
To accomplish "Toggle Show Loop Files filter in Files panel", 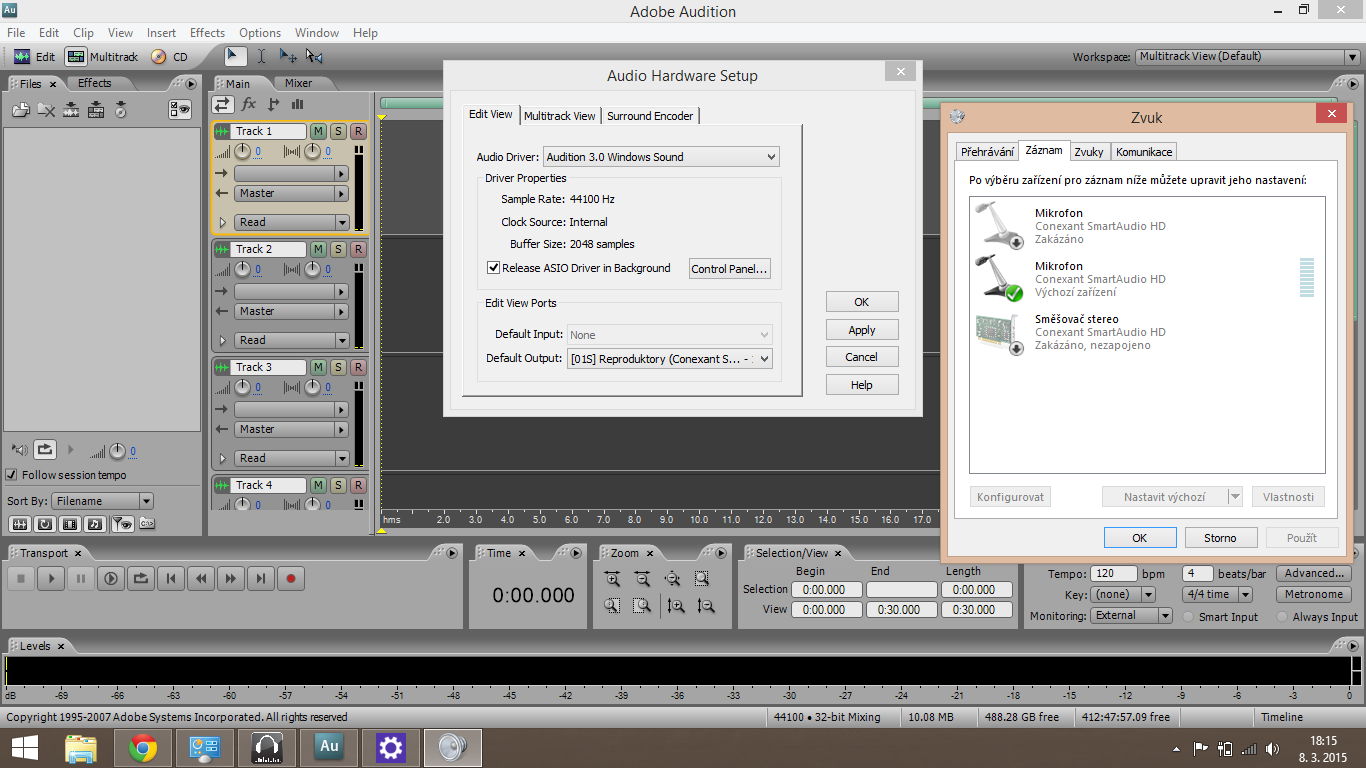I will (x=45, y=524).
